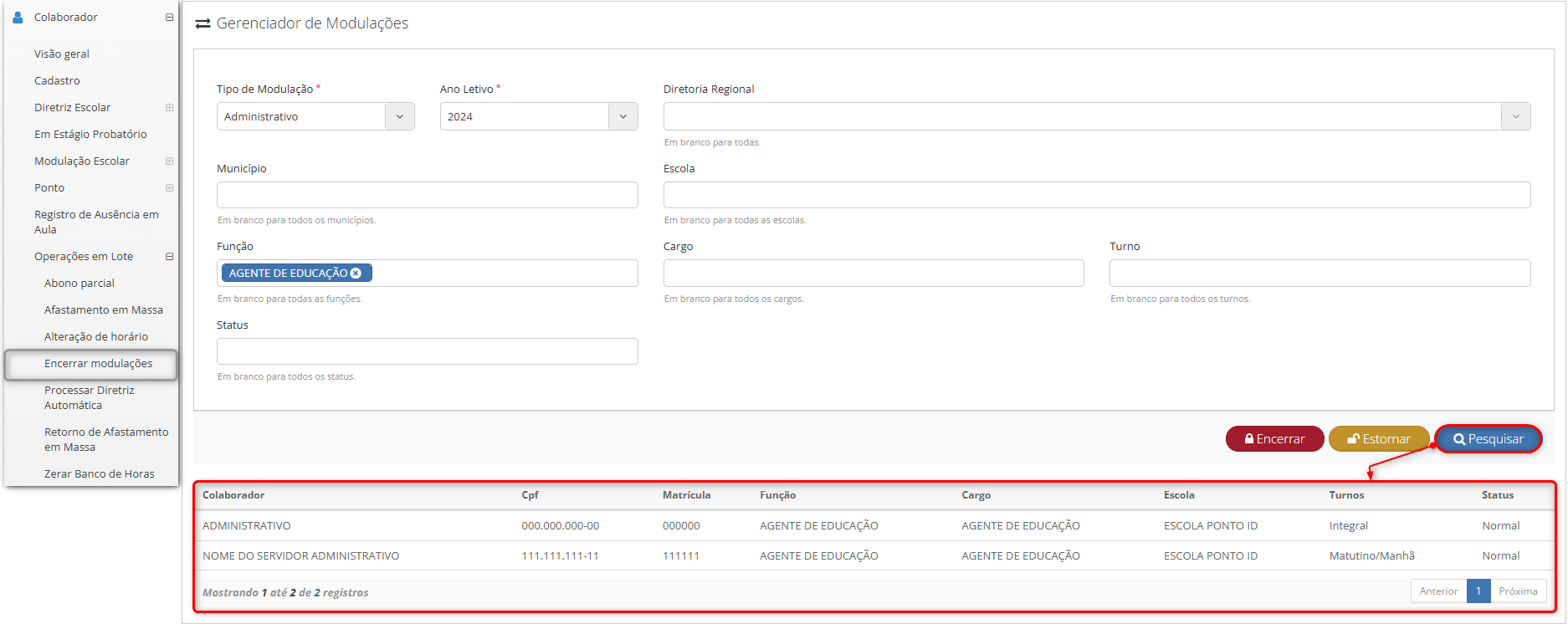Select NOME DO SERVIDOR ADMINISTRATIVO row
The height and width of the screenshot is (624, 1568).
coord(874,555)
